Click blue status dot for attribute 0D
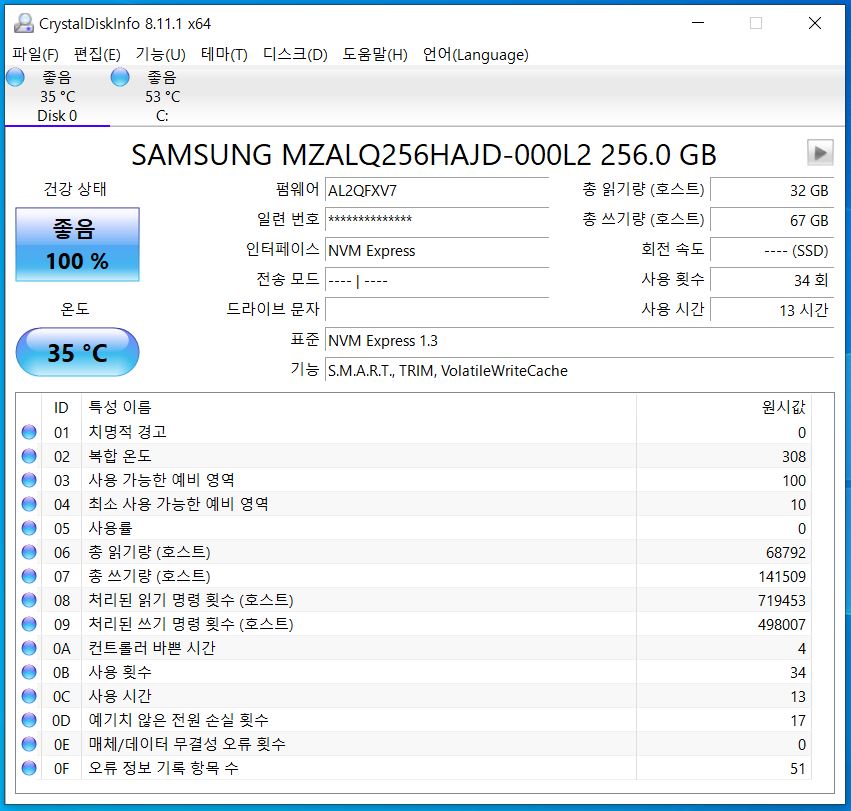 [x=29, y=720]
